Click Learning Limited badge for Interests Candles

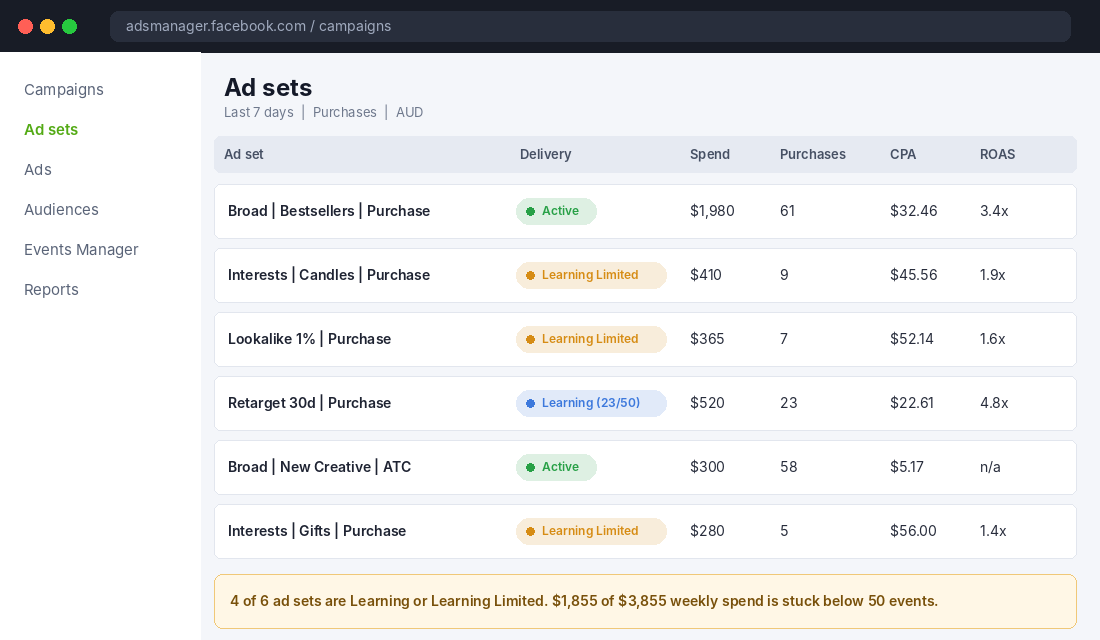pos(591,275)
